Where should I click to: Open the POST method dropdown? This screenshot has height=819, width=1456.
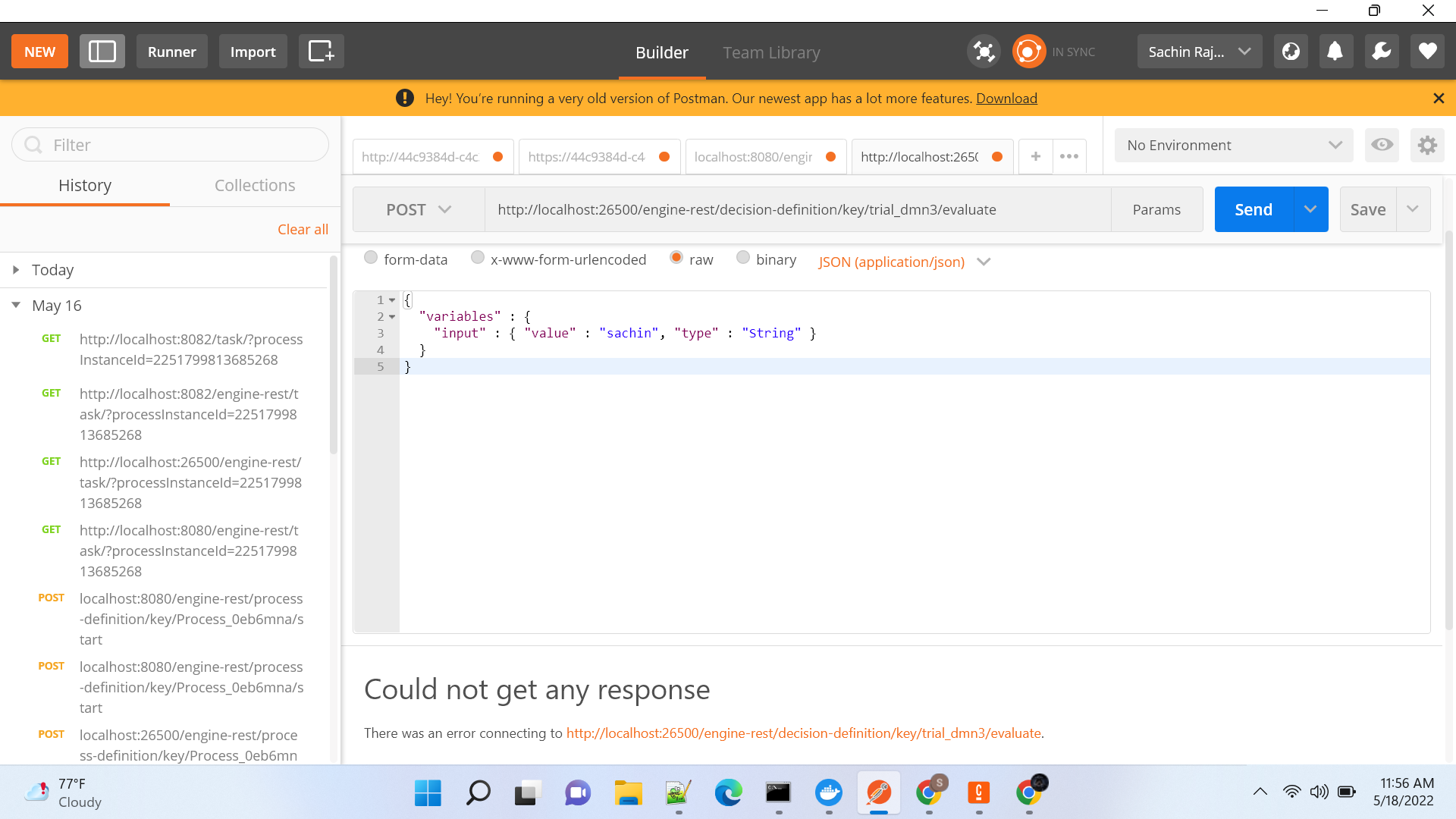[419, 209]
